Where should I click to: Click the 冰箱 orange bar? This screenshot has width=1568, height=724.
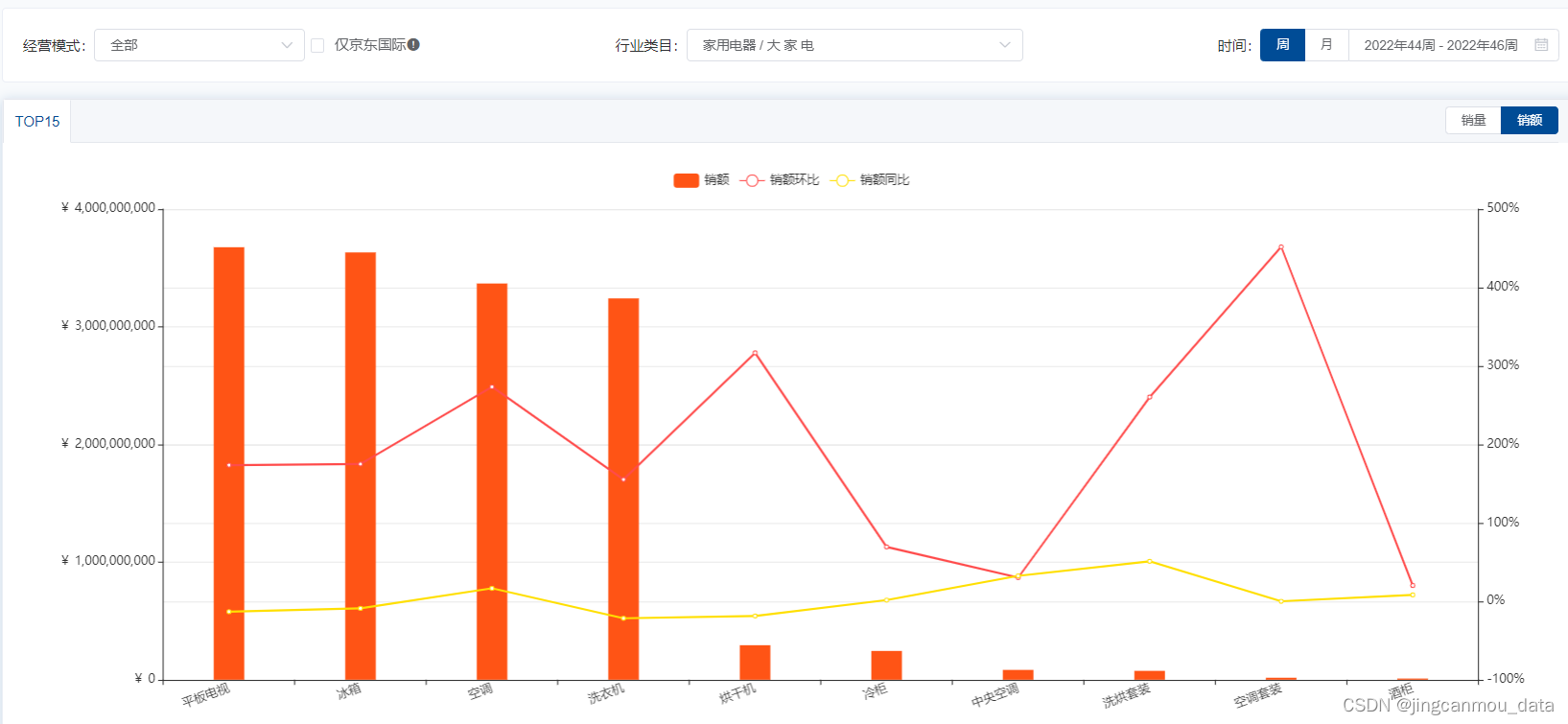point(361,466)
